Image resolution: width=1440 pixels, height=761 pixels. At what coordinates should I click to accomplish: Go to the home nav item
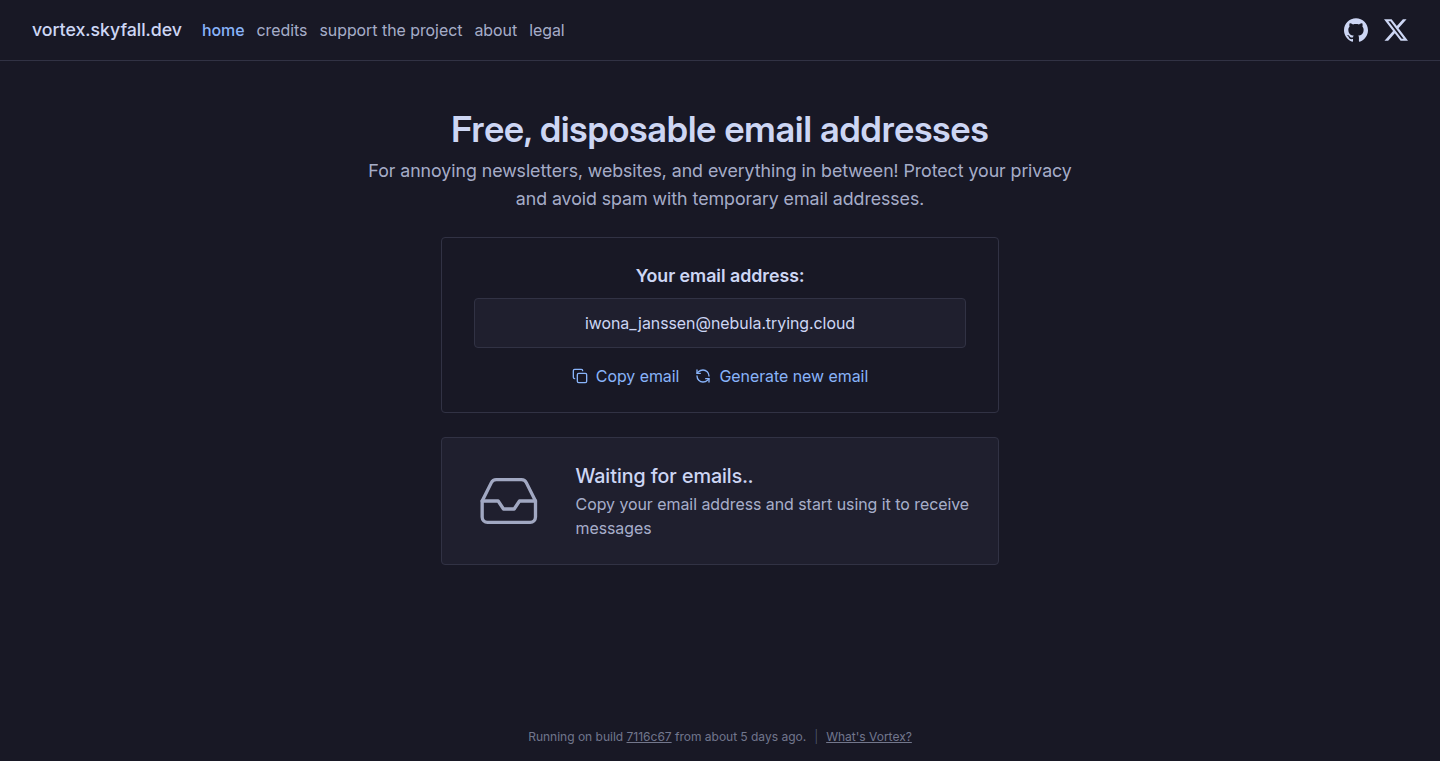pos(223,30)
